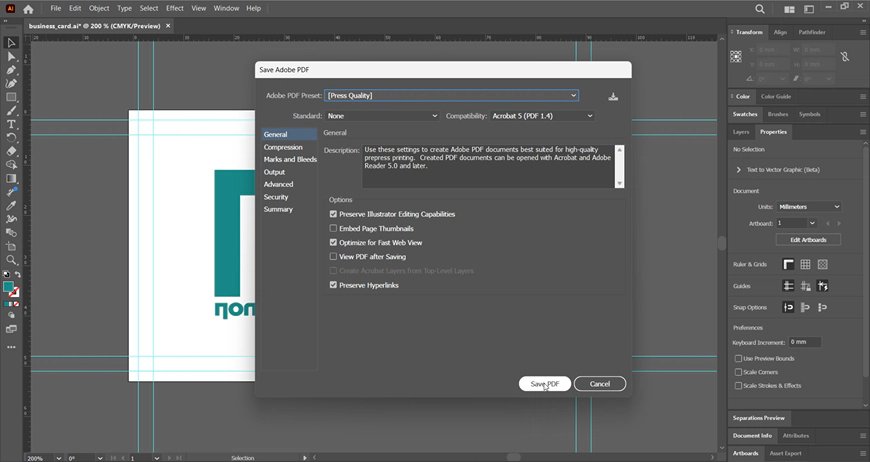Screen dimensions: 870x462
Task: Enable Scale Strokes & Effects checkbox
Action: coord(738,385)
